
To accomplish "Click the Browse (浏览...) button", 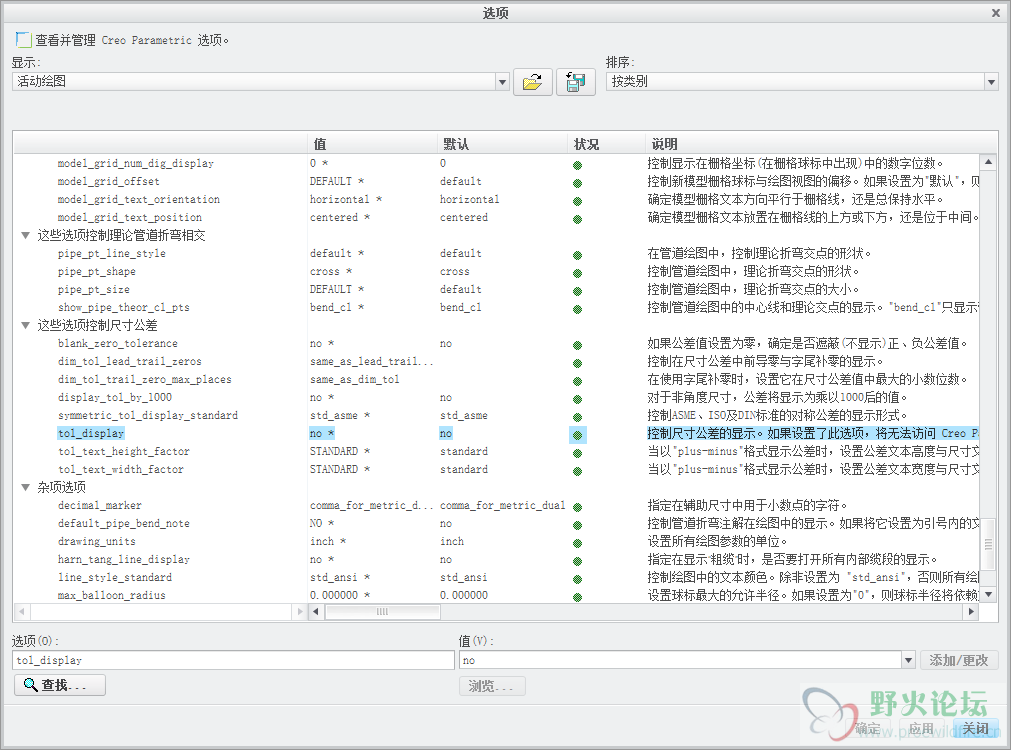I will (492, 686).
